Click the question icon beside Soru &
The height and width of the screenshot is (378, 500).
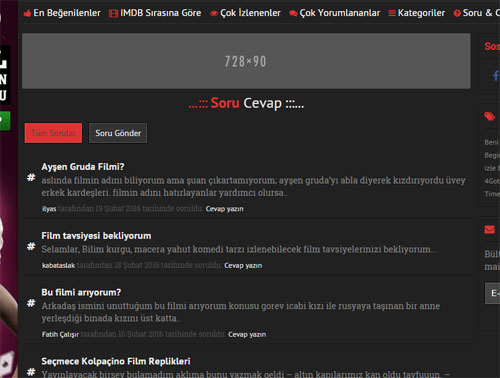(x=457, y=13)
